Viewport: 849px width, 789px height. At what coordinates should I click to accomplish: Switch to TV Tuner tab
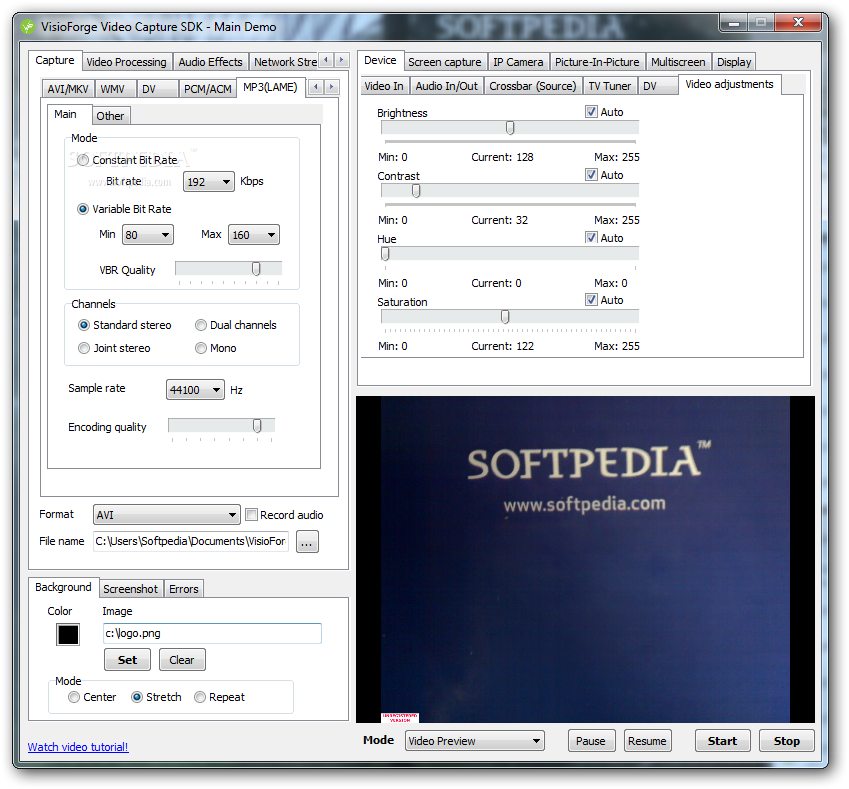tap(610, 86)
